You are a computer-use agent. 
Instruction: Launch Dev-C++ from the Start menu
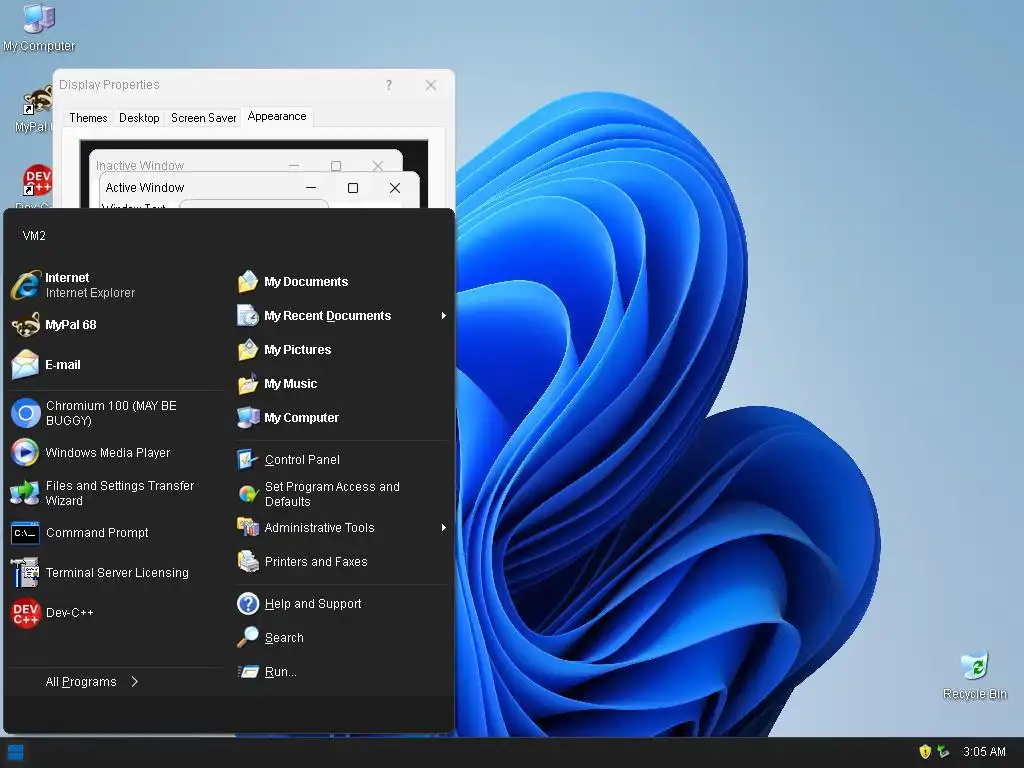(116, 613)
